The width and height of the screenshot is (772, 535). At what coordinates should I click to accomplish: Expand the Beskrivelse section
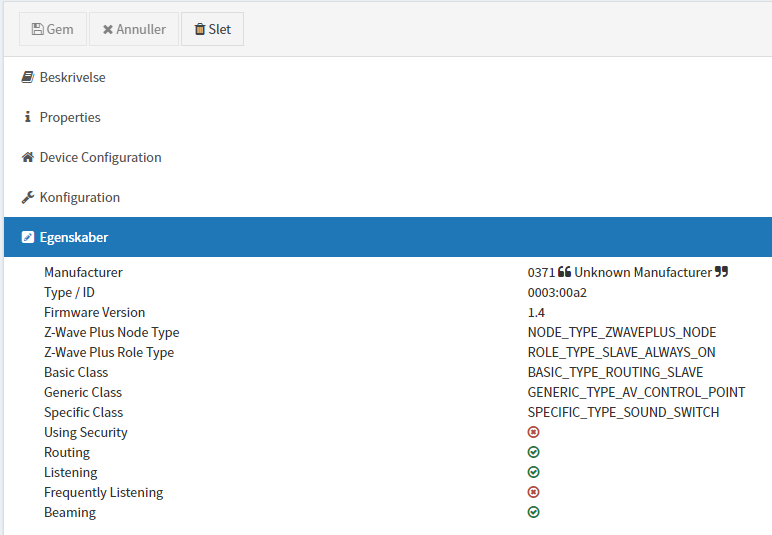pyautogui.click(x=72, y=77)
